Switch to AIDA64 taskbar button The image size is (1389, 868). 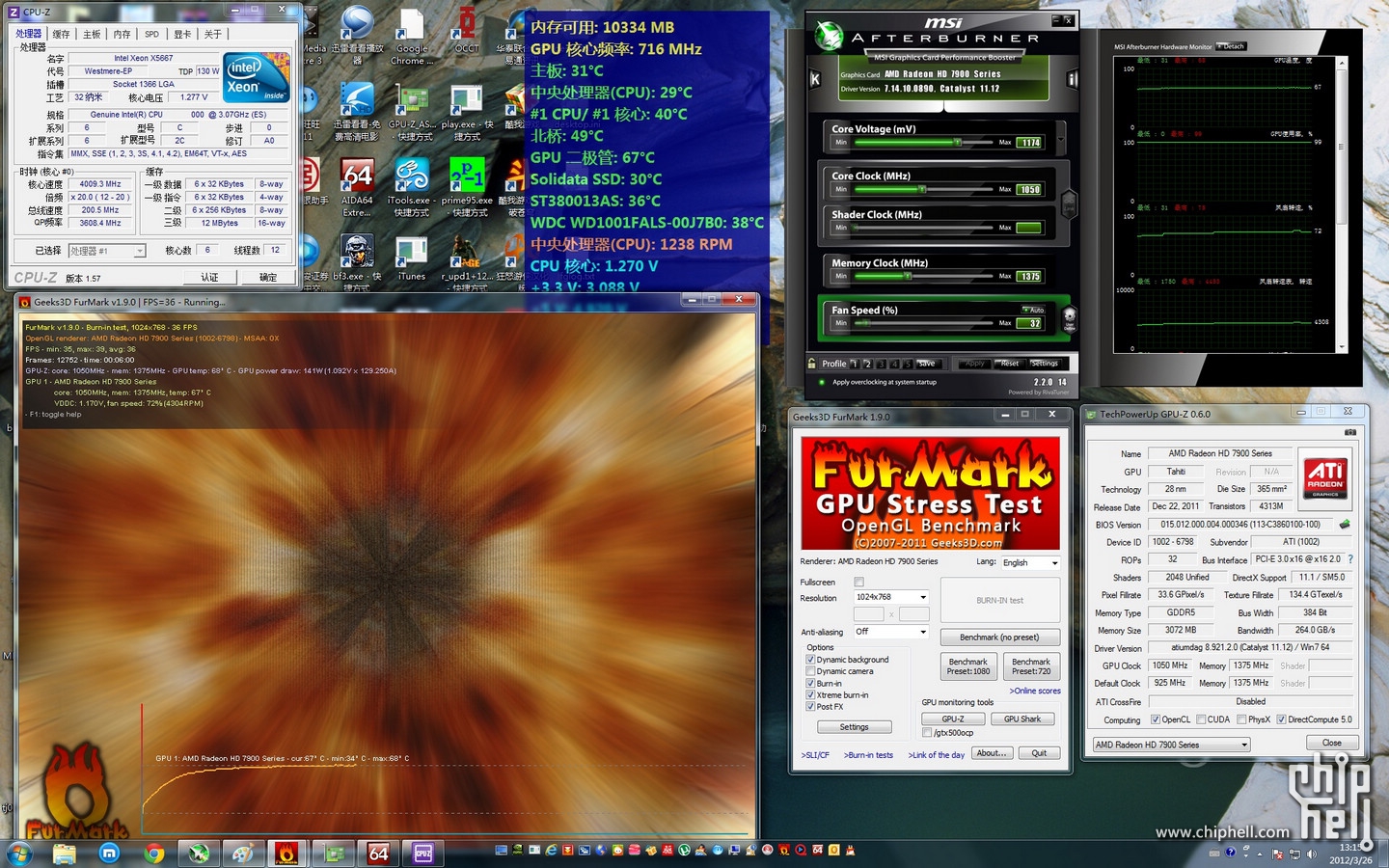point(378,853)
